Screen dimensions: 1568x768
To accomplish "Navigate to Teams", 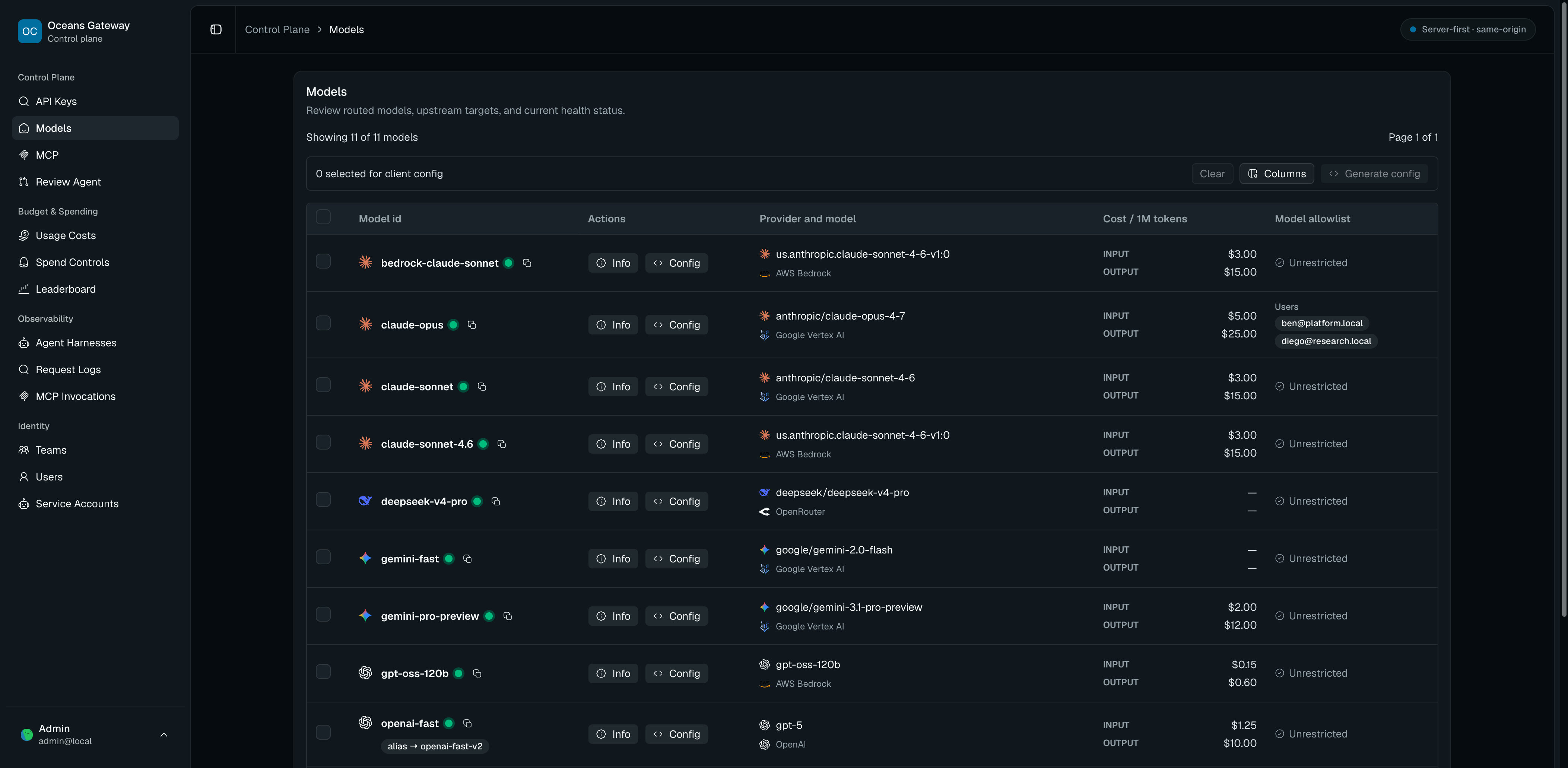I will (95, 450).
